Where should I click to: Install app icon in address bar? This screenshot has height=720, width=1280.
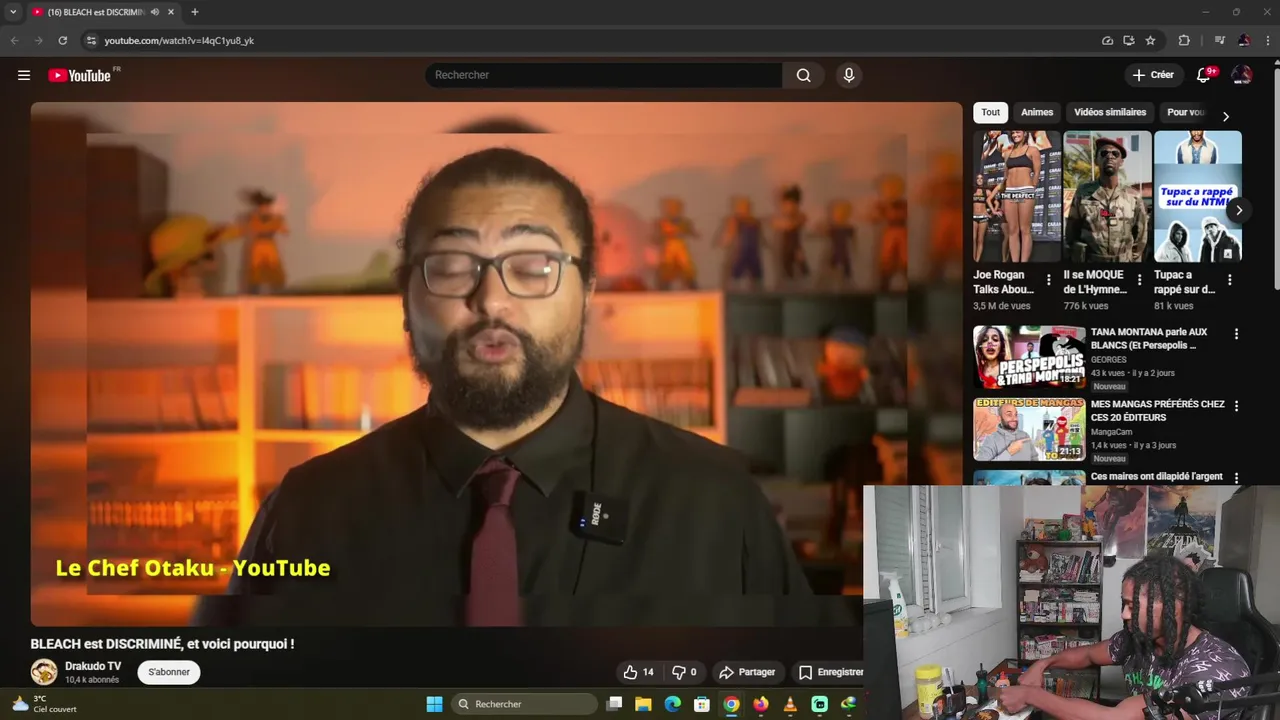click(1129, 41)
